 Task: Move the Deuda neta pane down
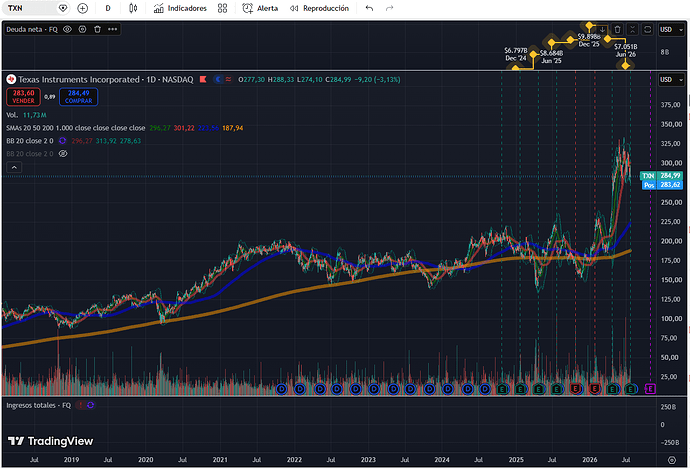coord(602,29)
